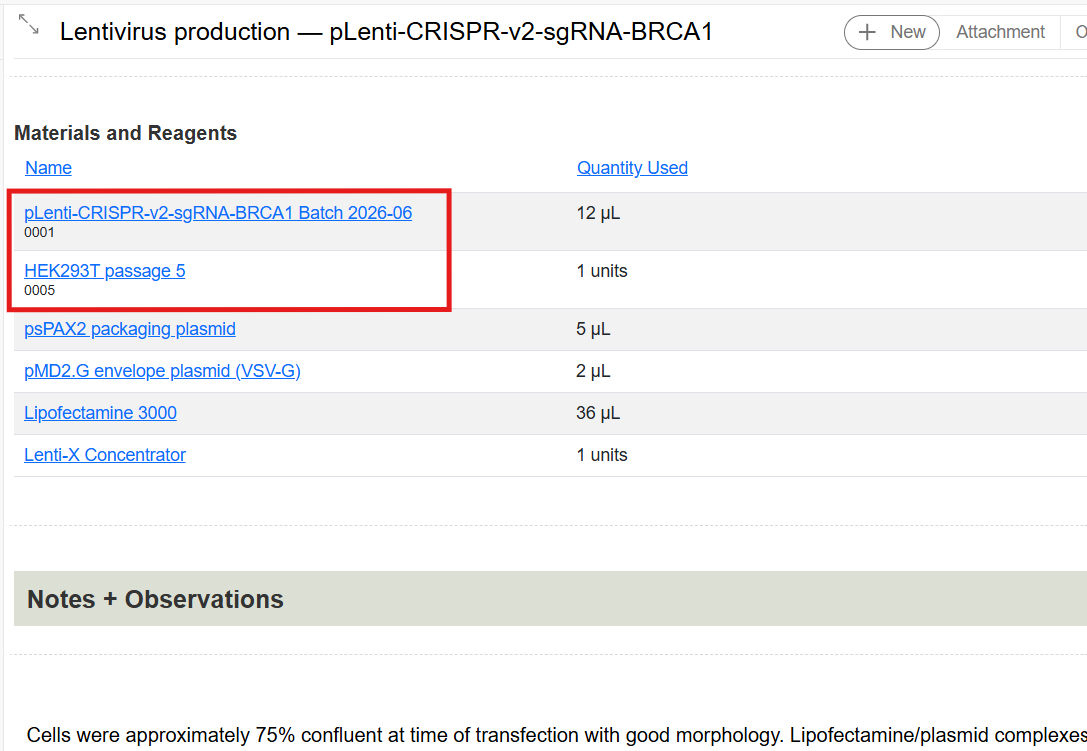The height and width of the screenshot is (751, 1087).
Task: Sort by the Name column header
Action: (48, 168)
